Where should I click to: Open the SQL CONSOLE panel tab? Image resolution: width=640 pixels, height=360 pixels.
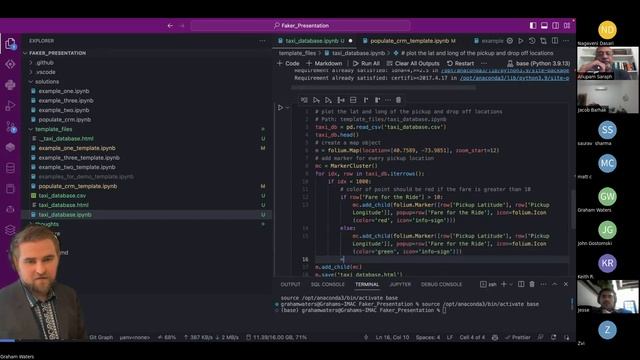tap(327, 284)
